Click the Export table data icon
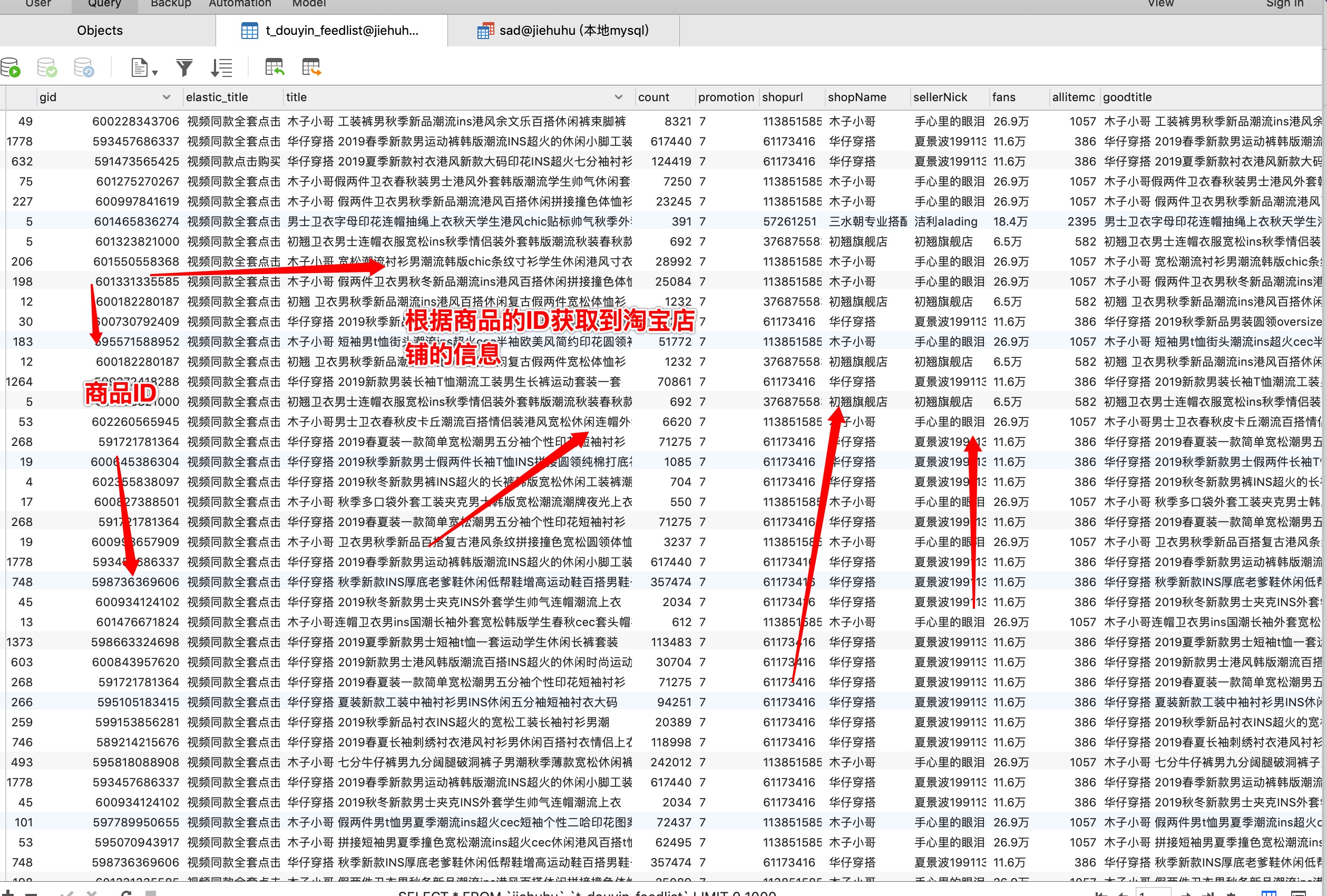The image size is (1327, 896). click(x=312, y=67)
